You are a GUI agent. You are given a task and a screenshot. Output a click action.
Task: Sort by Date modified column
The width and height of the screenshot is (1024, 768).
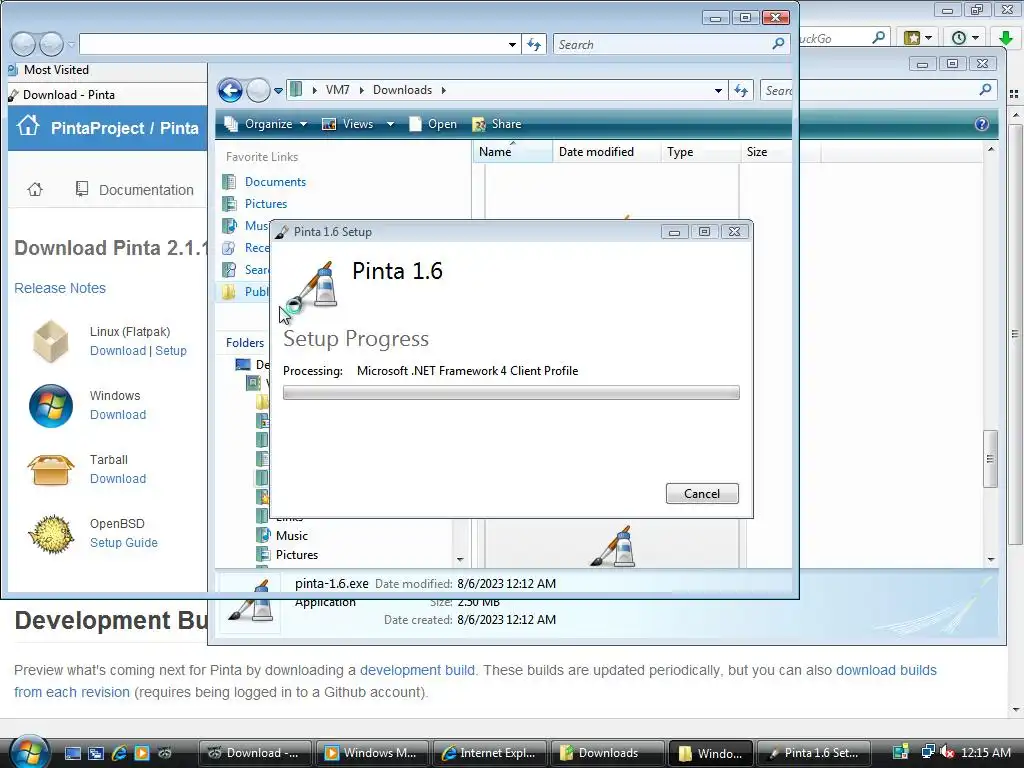[x=606, y=152]
